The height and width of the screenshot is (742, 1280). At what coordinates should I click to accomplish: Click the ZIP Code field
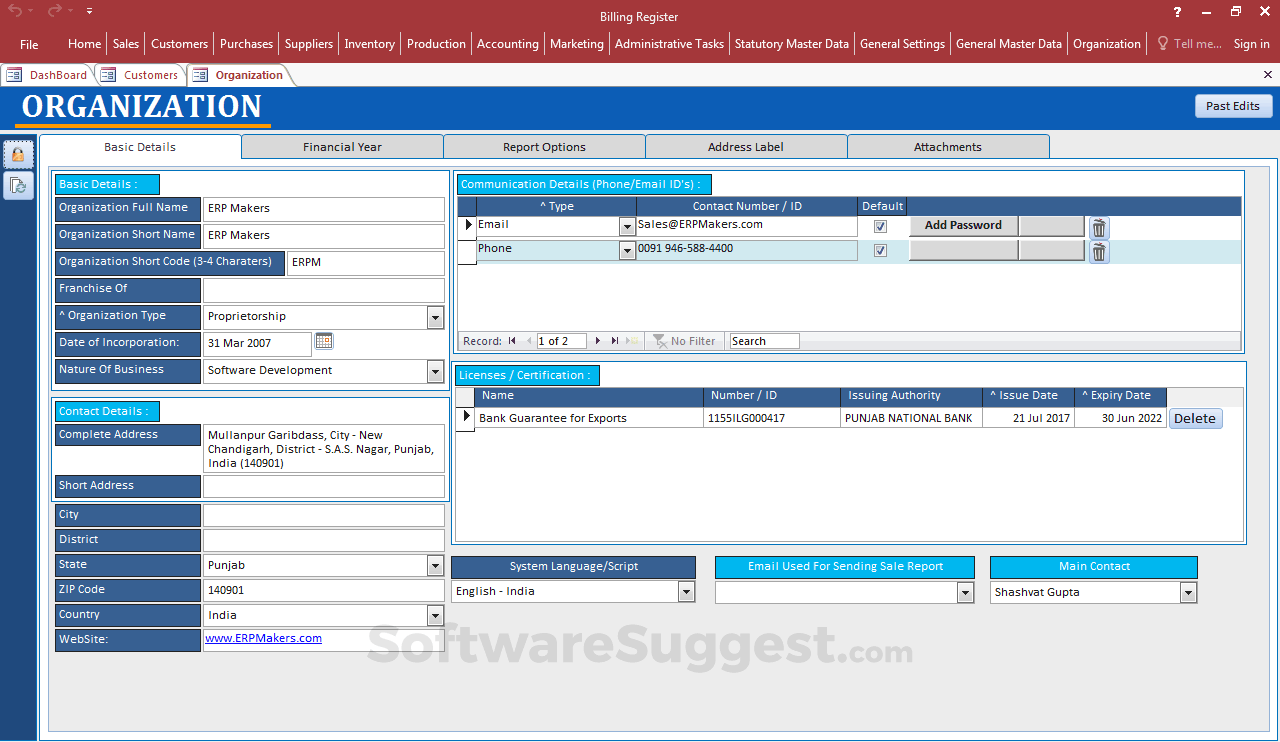click(x=324, y=591)
